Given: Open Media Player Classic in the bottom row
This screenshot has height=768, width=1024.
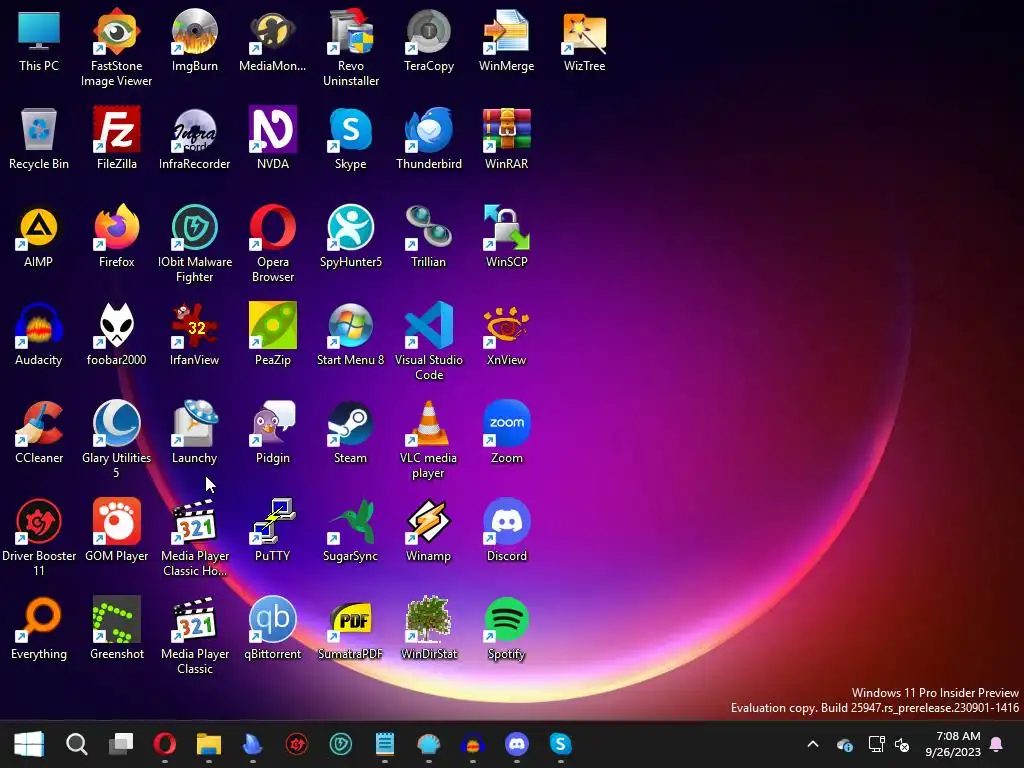Looking at the screenshot, I should (195, 635).
